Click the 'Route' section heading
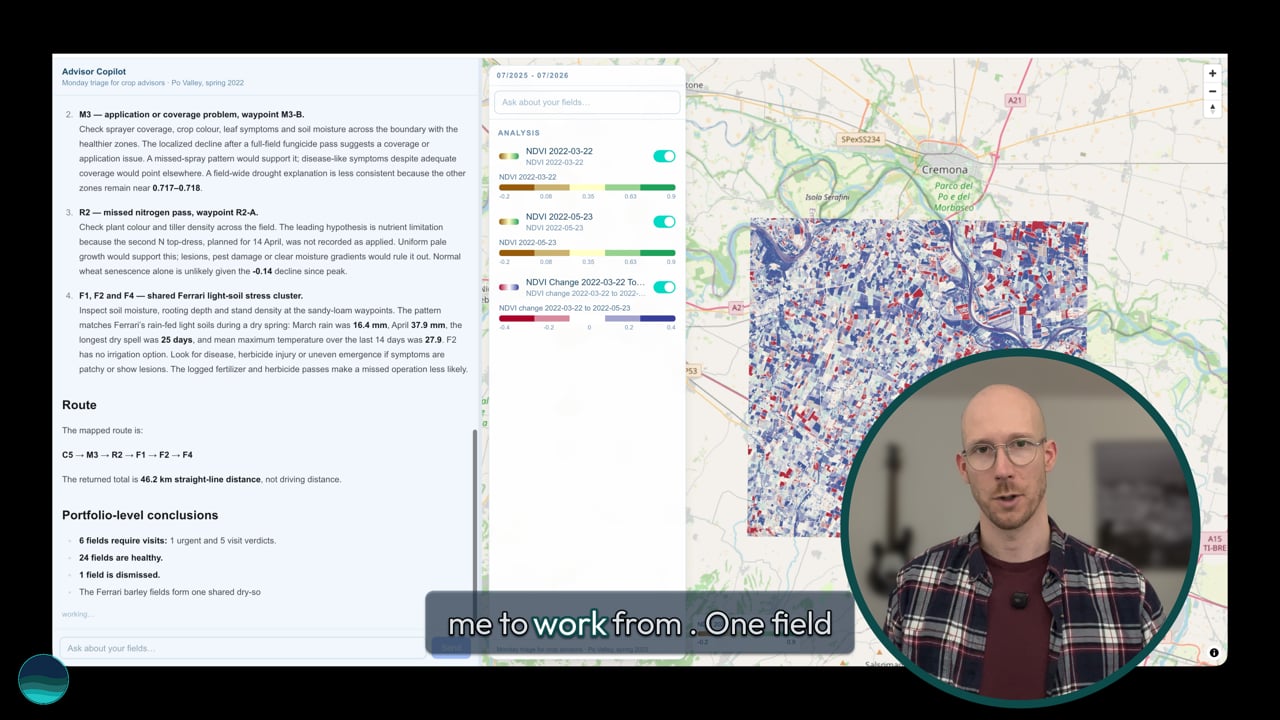The image size is (1280, 720). tap(79, 405)
